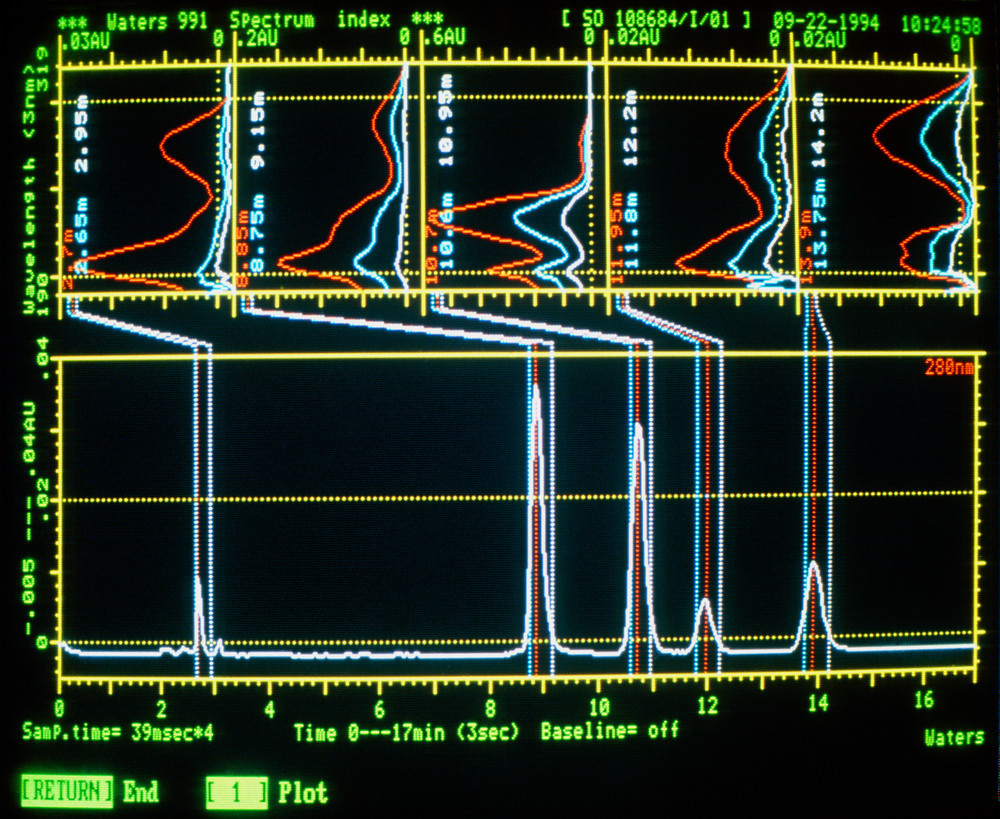The width and height of the screenshot is (1000, 819).
Task: Click the 280nm channel label
Action: pyautogui.click(x=950, y=367)
